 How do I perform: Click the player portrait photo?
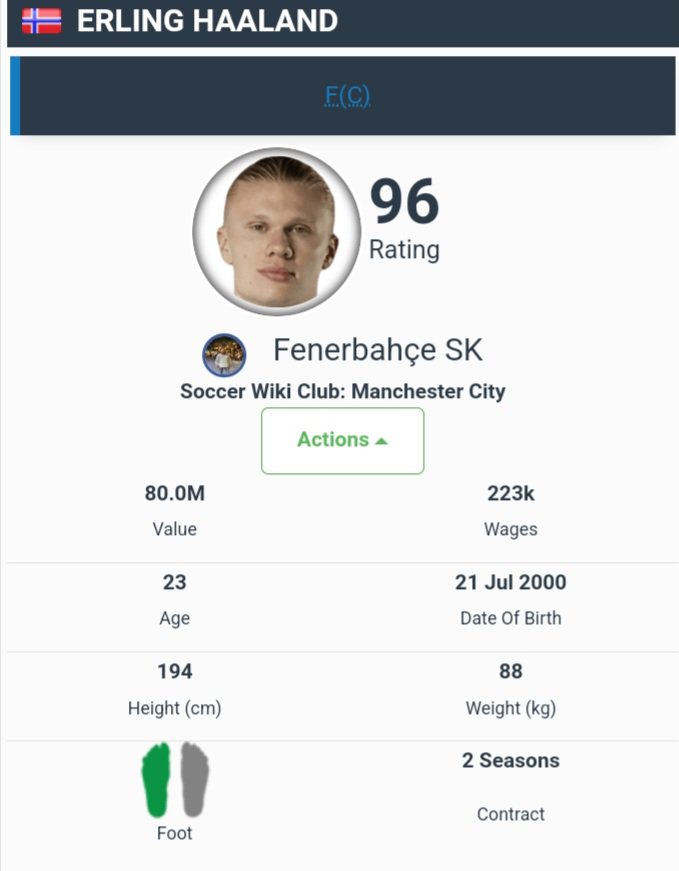[x=276, y=232]
